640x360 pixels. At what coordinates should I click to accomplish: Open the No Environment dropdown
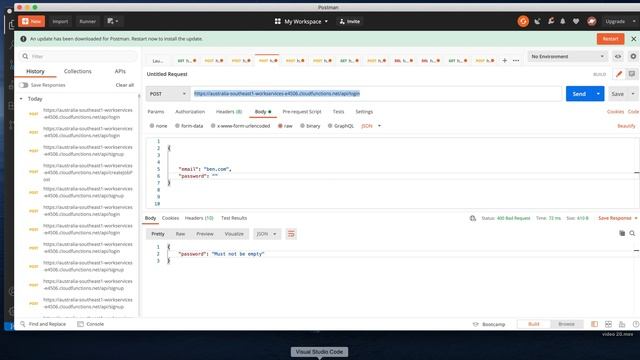[x=567, y=56]
